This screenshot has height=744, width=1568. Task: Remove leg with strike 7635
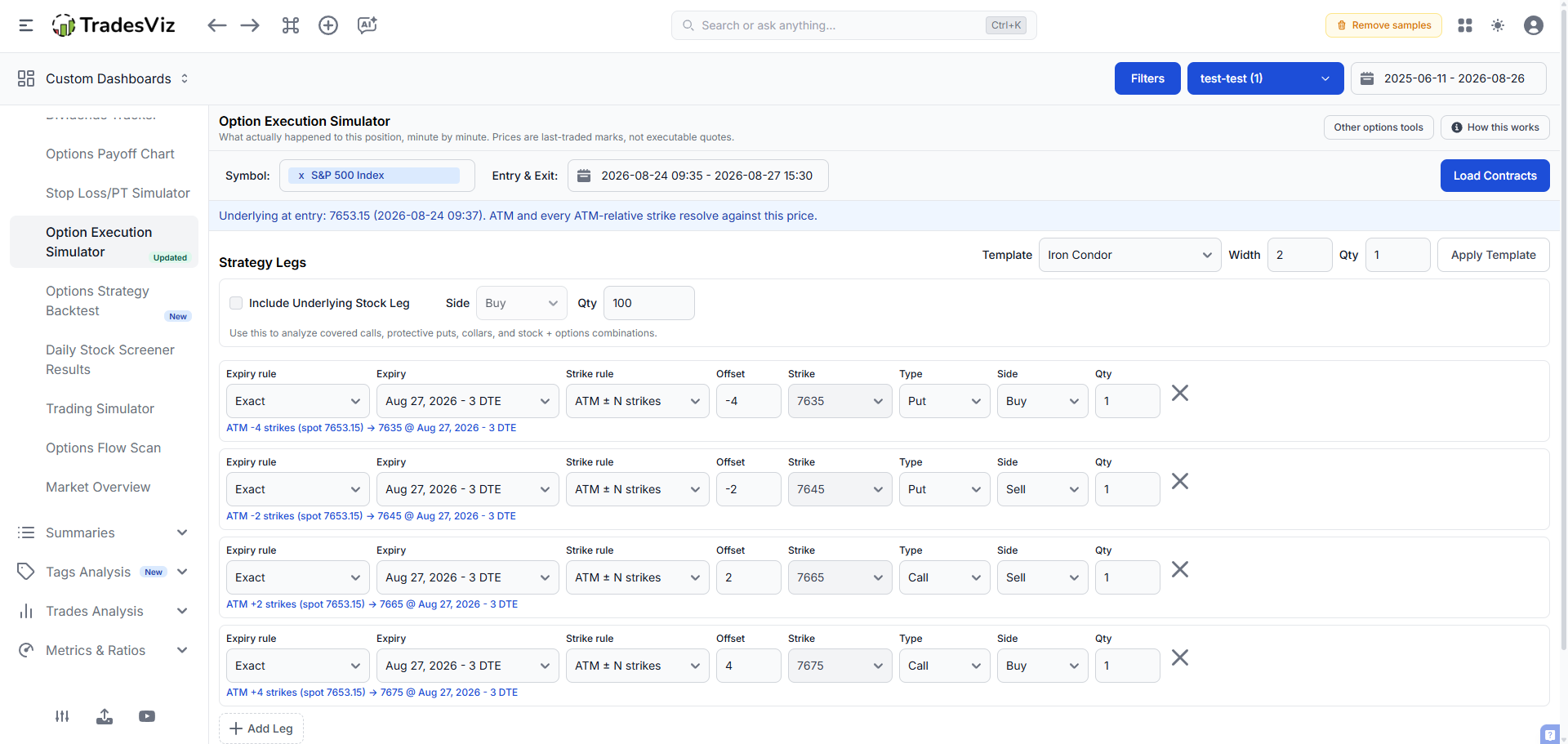[1180, 393]
